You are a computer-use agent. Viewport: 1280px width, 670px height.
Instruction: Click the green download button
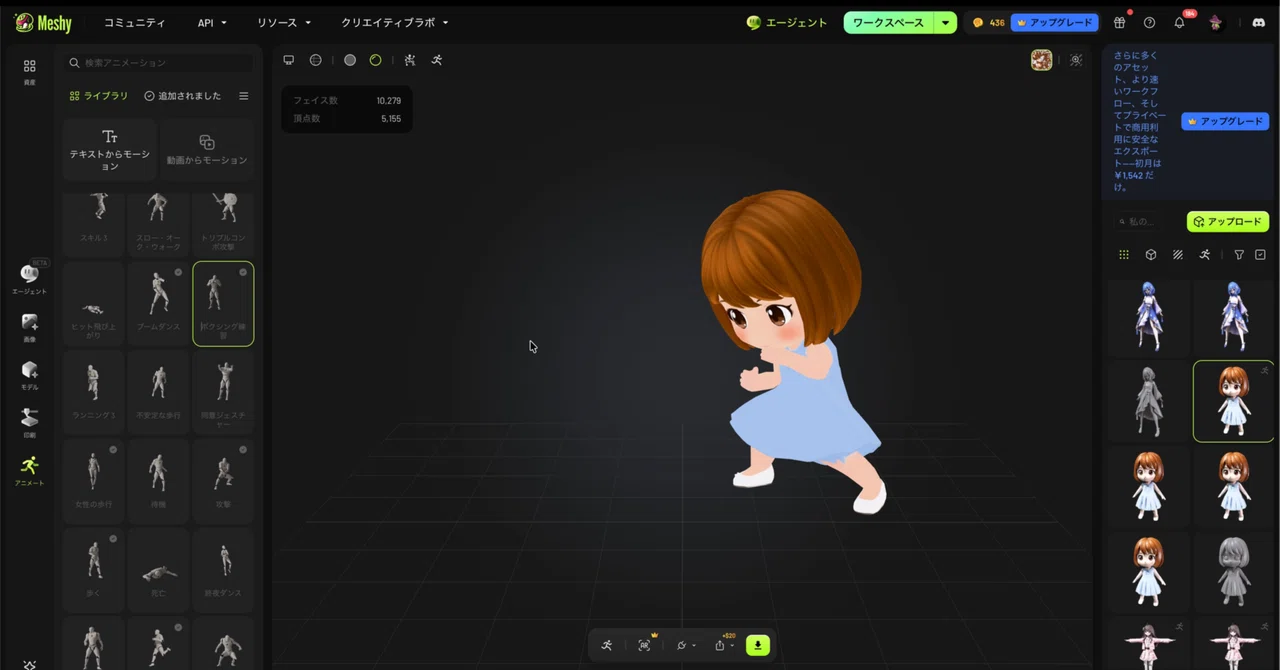point(758,645)
